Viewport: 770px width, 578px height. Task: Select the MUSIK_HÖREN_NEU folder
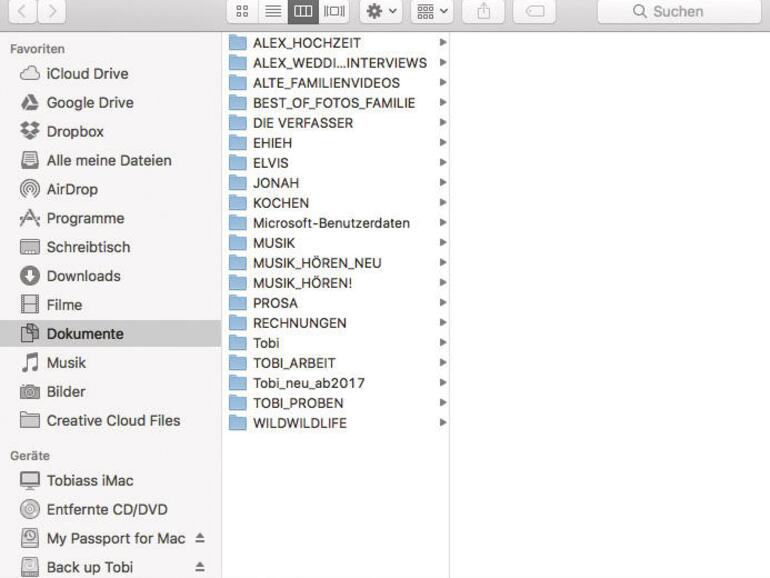(x=336, y=263)
